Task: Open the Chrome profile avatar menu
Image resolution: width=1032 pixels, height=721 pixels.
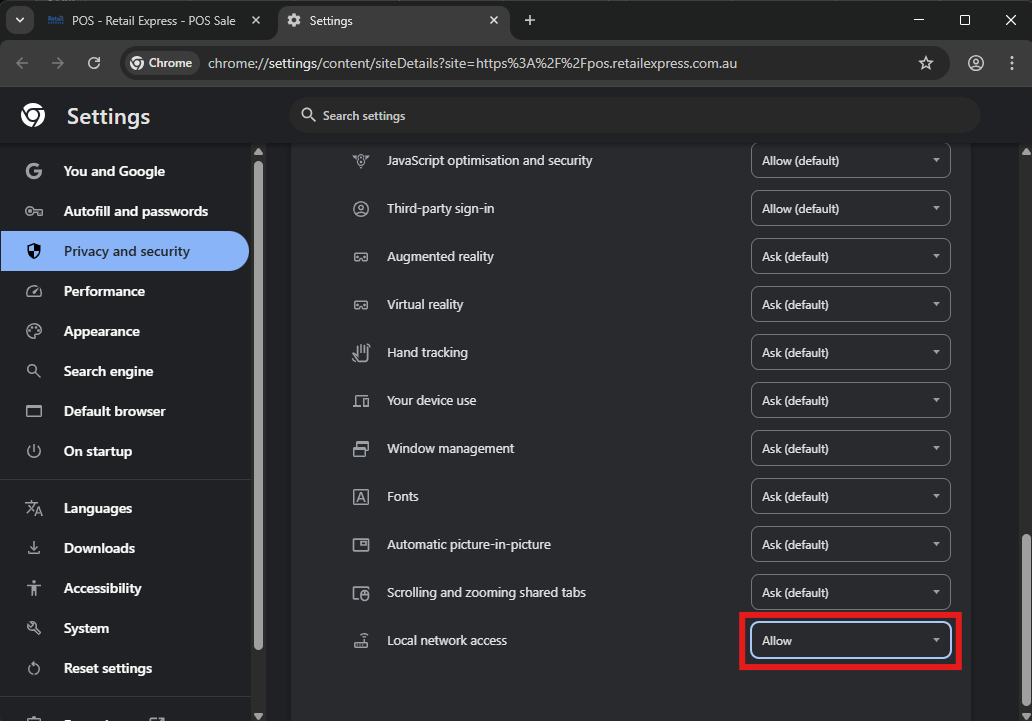Action: coord(976,63)
